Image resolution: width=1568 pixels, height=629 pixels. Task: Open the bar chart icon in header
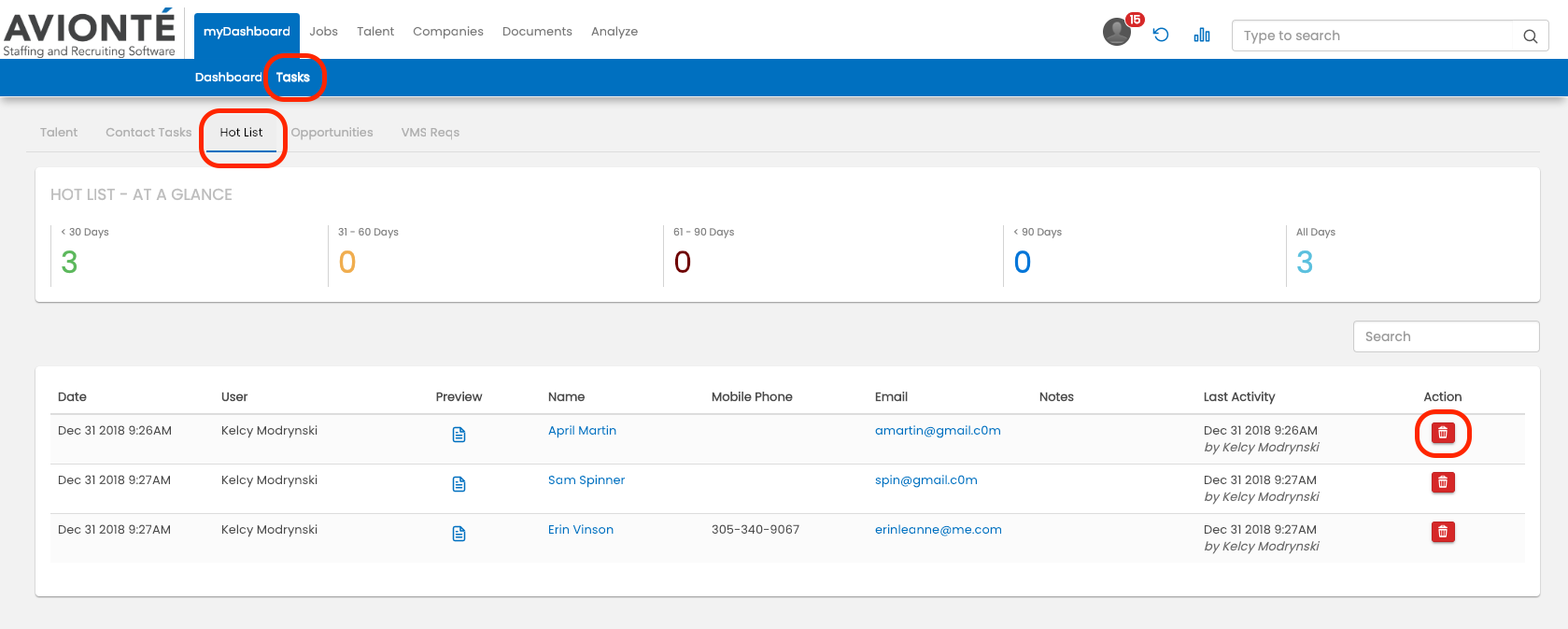tap(1202, 35)
